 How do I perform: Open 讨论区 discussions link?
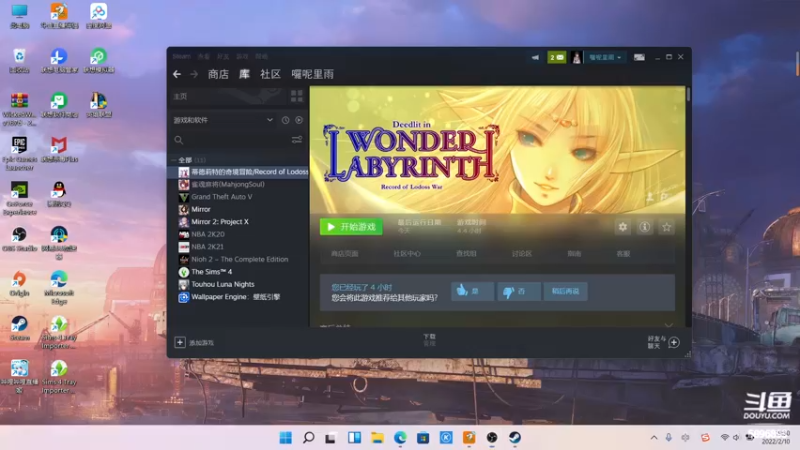(x=522, y=254)
